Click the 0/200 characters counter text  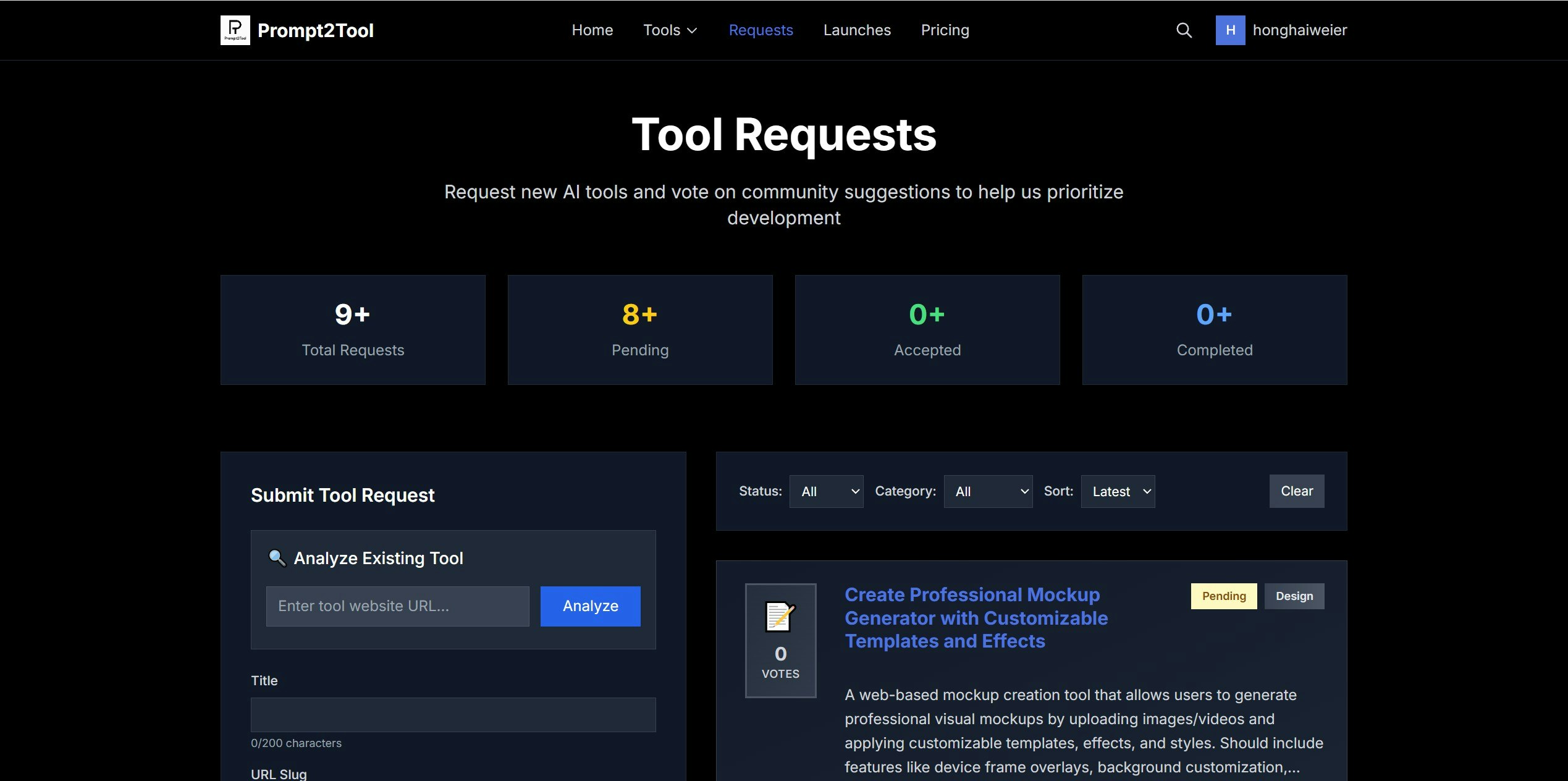296,743
